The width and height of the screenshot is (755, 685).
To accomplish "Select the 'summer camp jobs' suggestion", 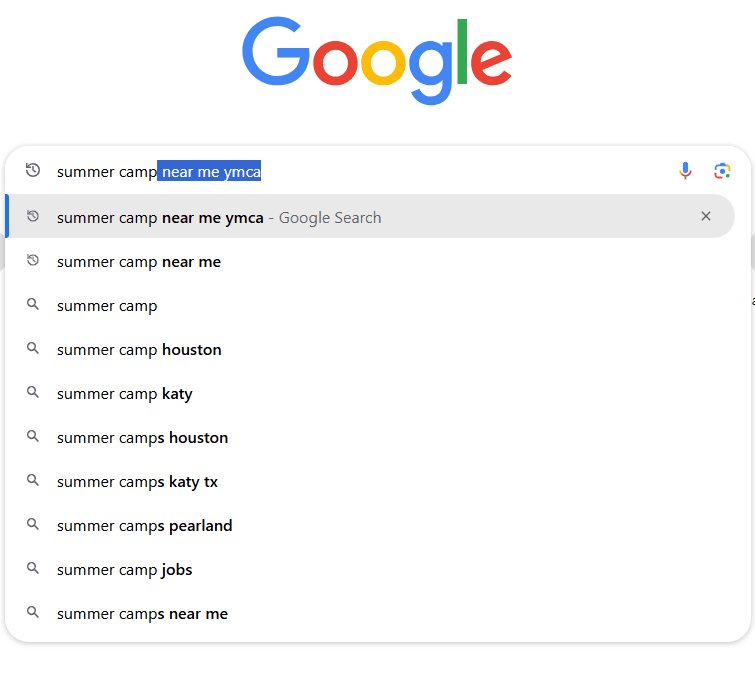I will (x=125, y=570).
